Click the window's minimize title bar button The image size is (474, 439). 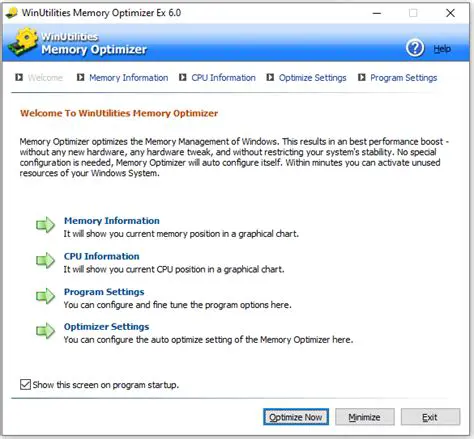pos(377,13)
